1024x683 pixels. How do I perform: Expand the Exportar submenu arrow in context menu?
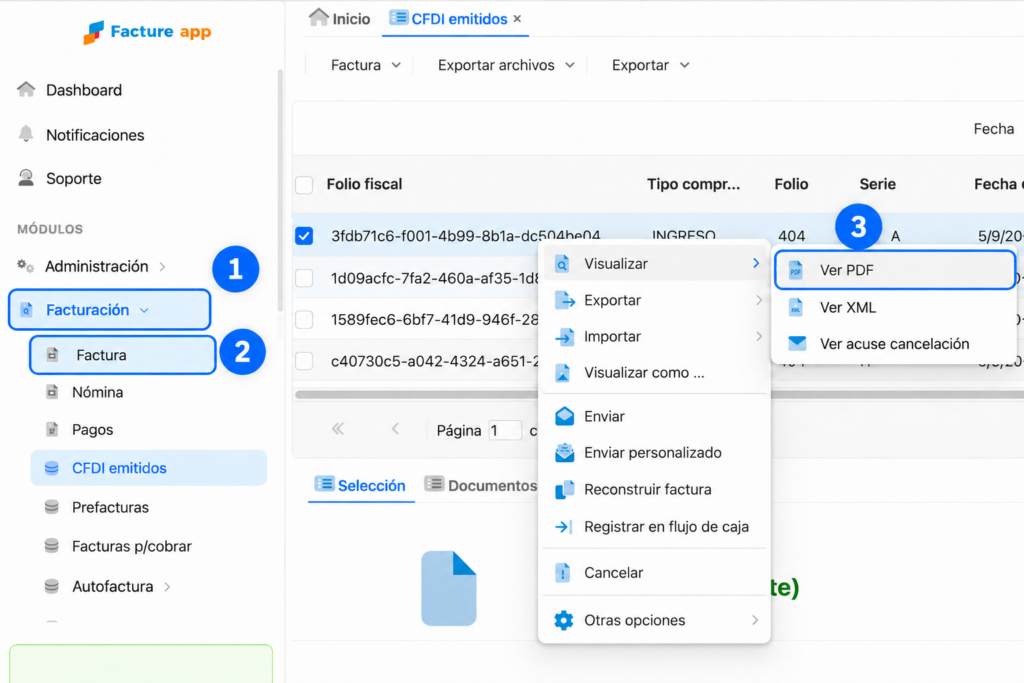[759, 300]
